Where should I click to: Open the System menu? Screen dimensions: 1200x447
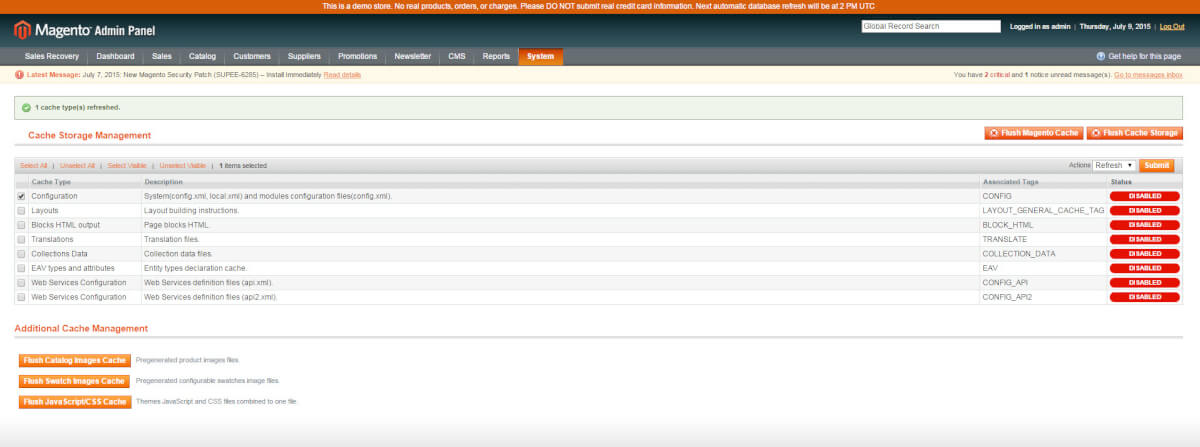click(540, 57)
